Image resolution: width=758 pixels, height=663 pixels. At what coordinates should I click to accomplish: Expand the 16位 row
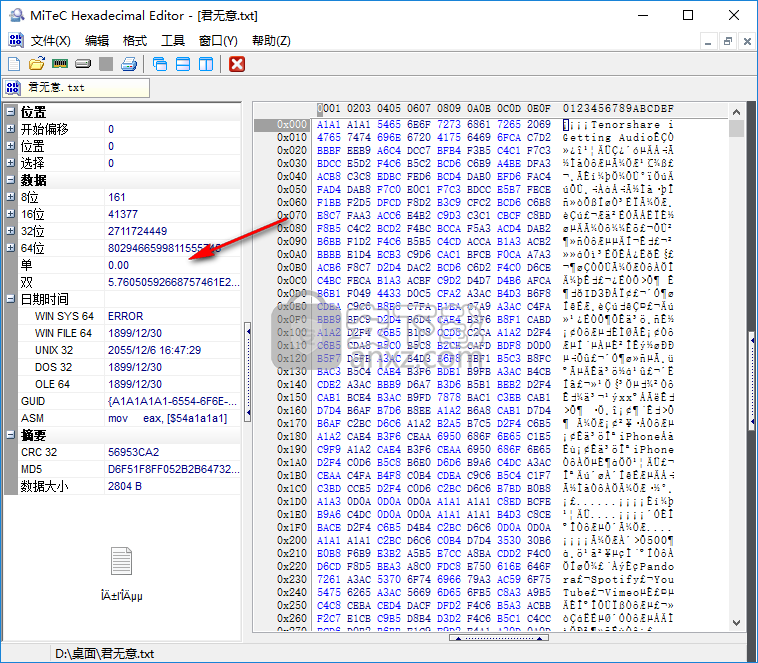[11, 214]
